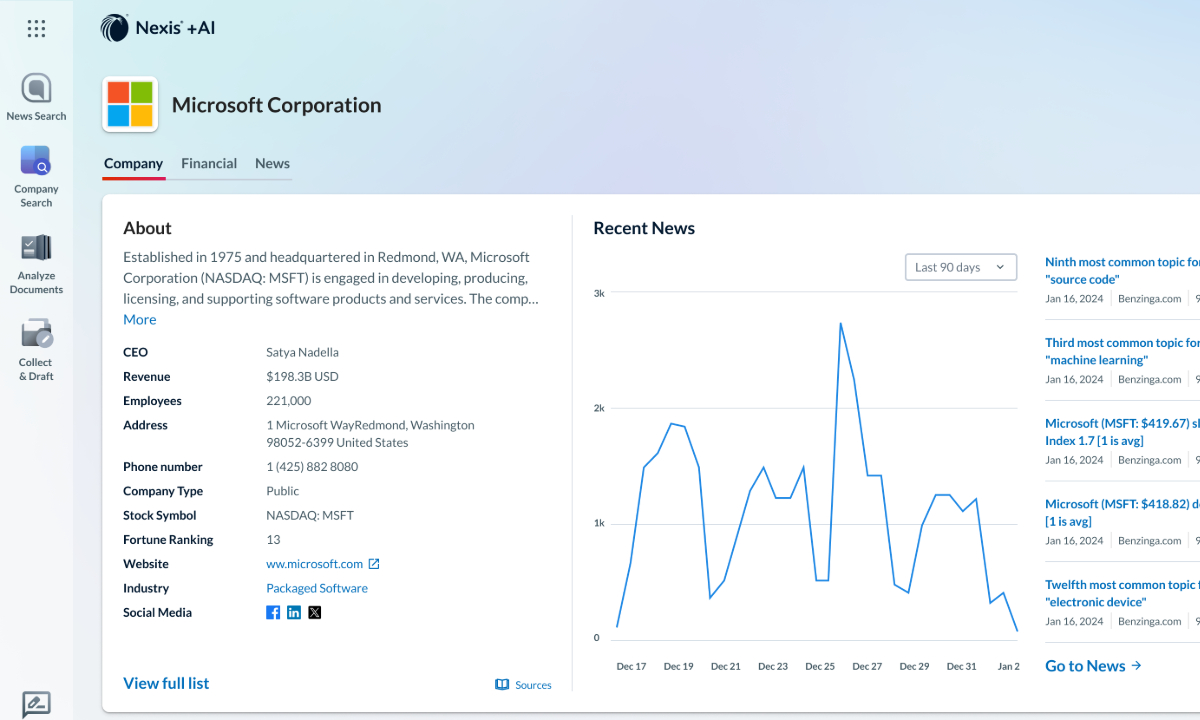Open Microsoft's X icon under Social Media

pos(315,612)
